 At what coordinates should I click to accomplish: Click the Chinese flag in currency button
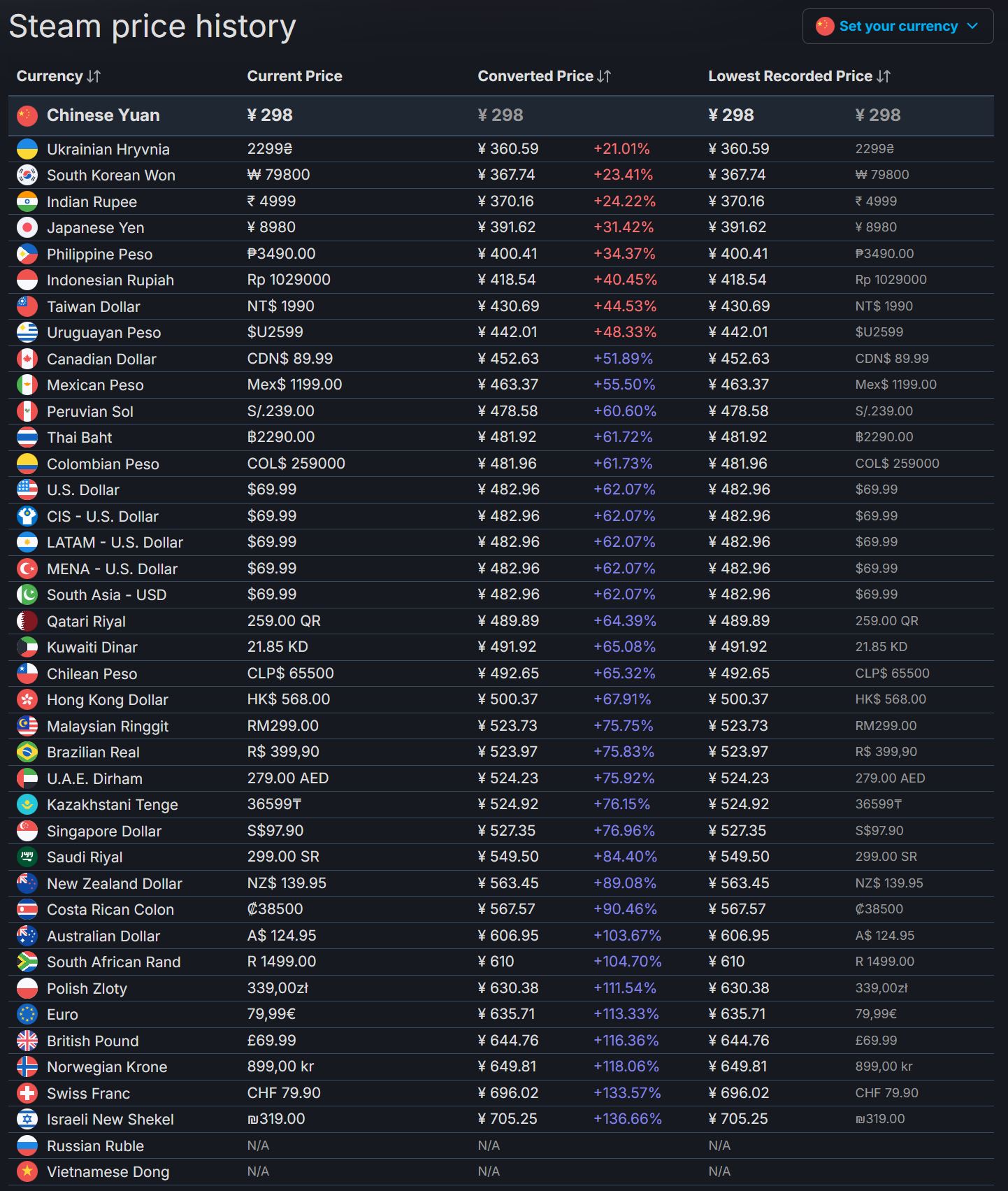click(x=825, y=27)
